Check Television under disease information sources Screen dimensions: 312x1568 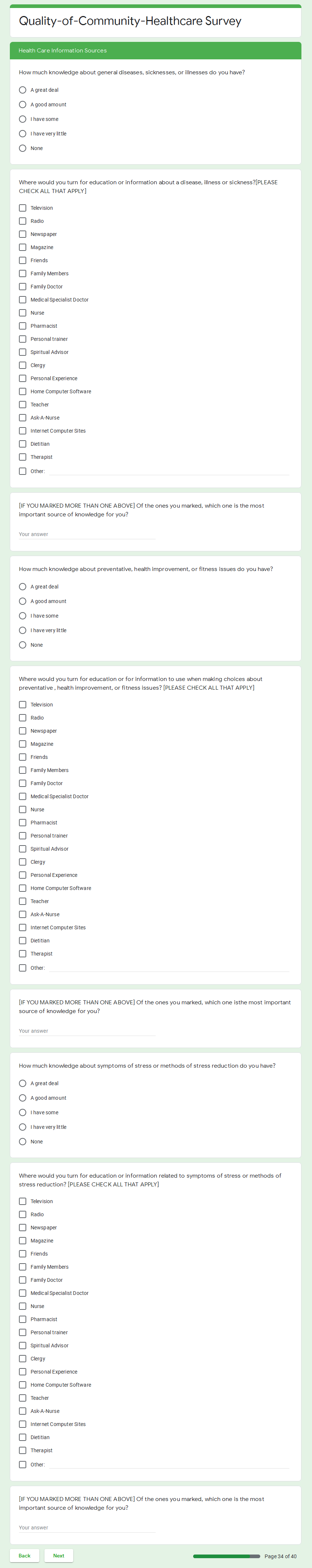click(x=23, y=208)
